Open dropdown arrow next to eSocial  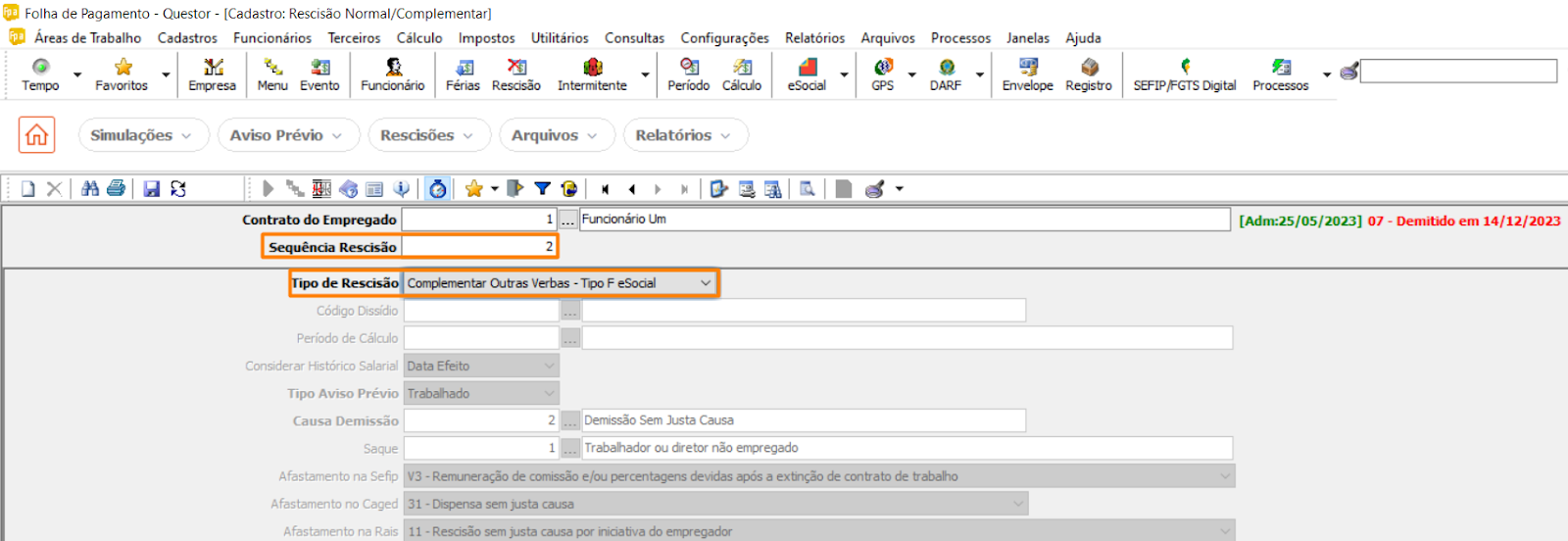844,74
